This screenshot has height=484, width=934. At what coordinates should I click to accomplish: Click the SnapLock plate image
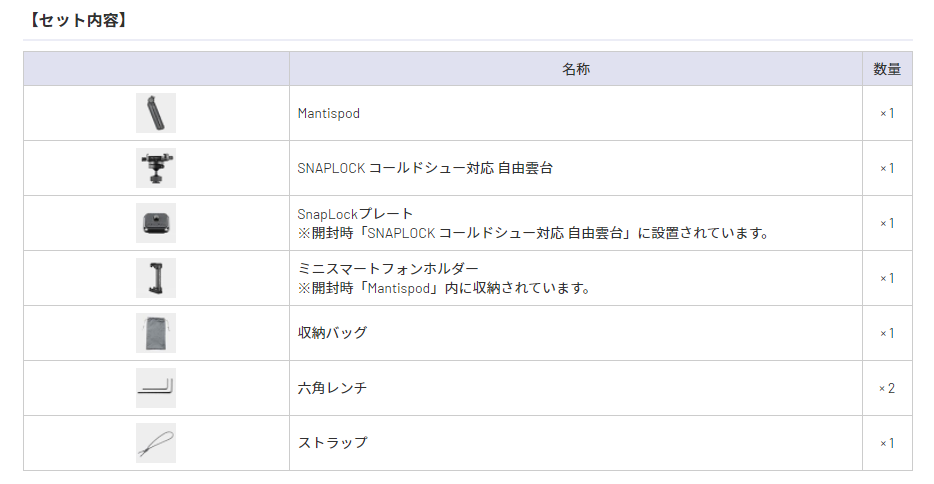156,223
